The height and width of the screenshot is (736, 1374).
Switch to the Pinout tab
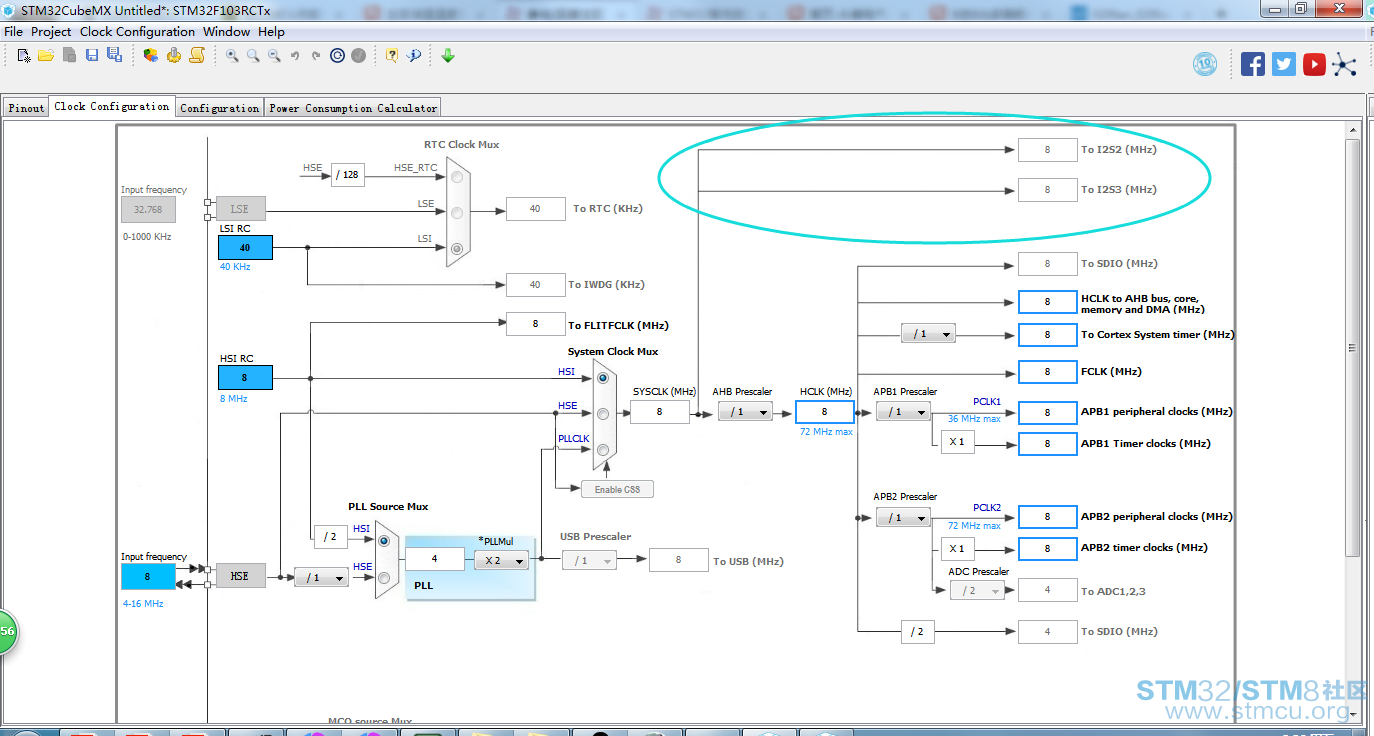pyautogui.click(x=26, y=108)
